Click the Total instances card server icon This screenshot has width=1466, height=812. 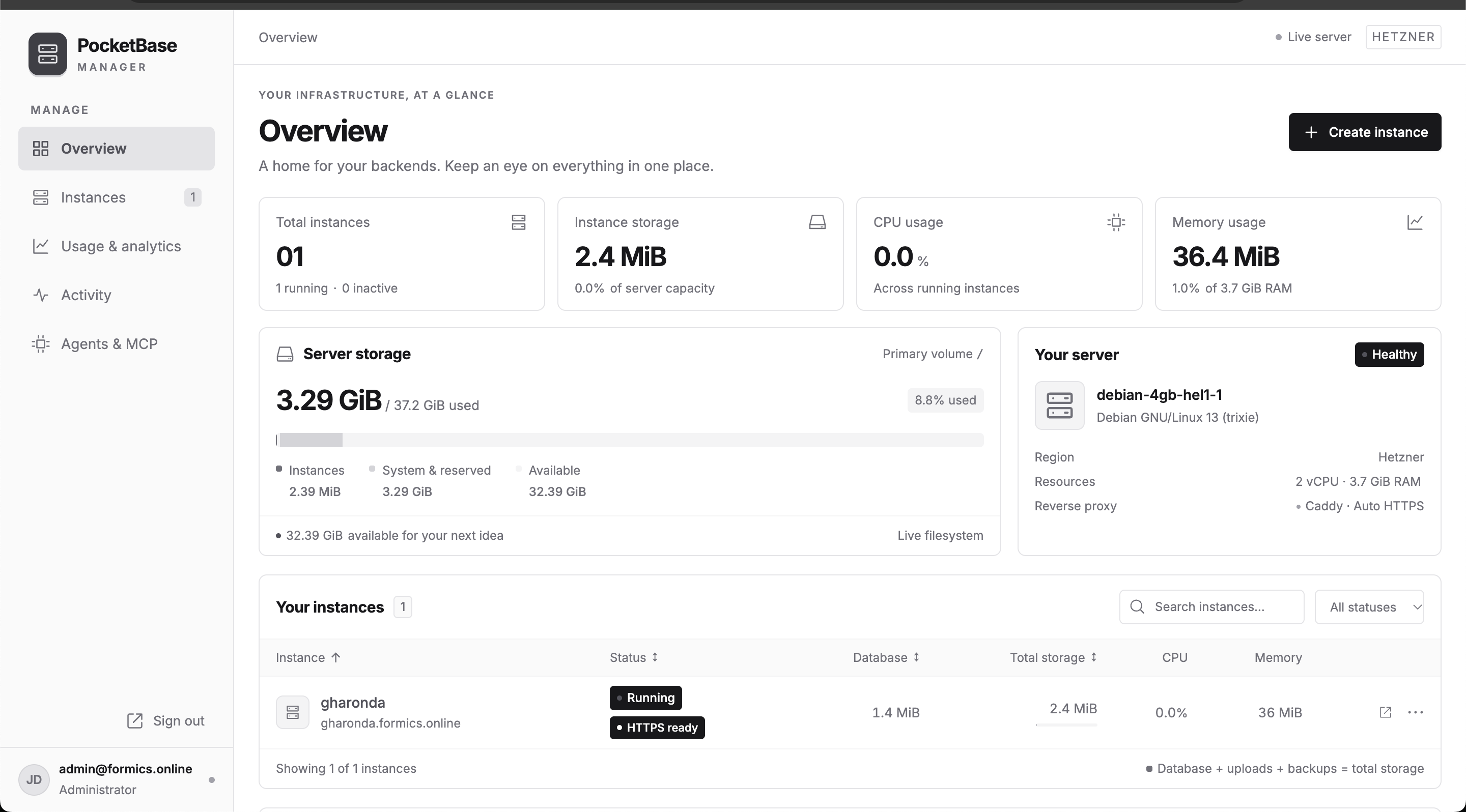click(x=519, y=222)
